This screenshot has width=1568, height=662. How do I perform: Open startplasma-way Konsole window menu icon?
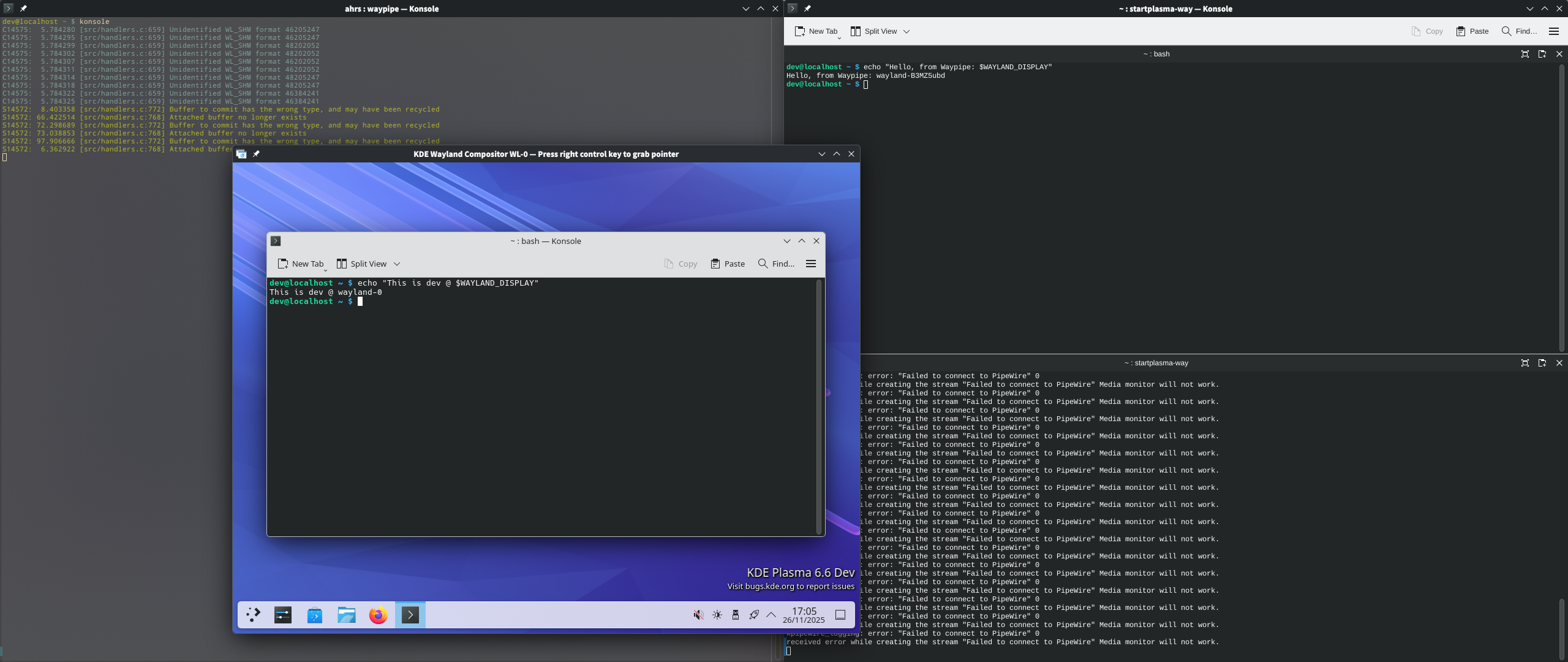coord(793,9)
